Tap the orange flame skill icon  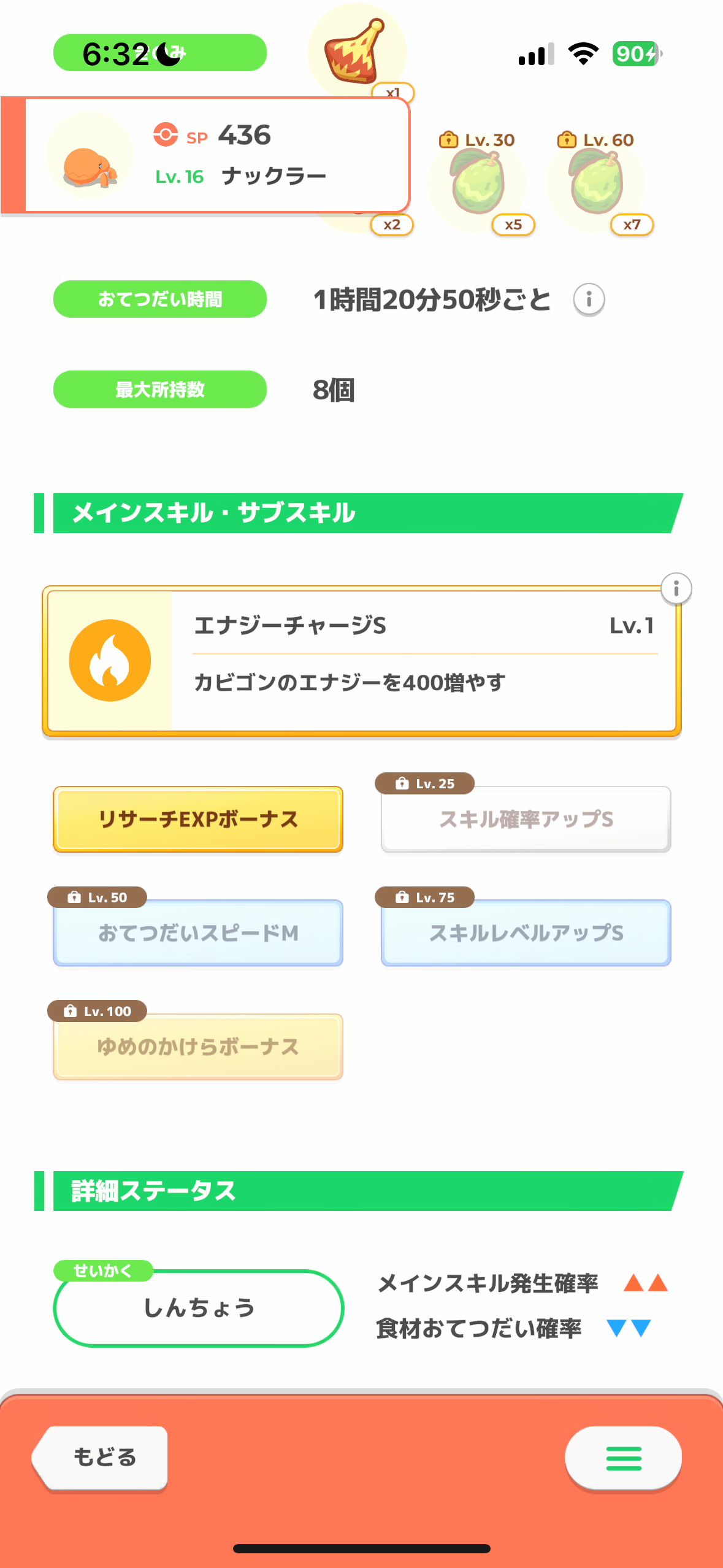point(110,661)
